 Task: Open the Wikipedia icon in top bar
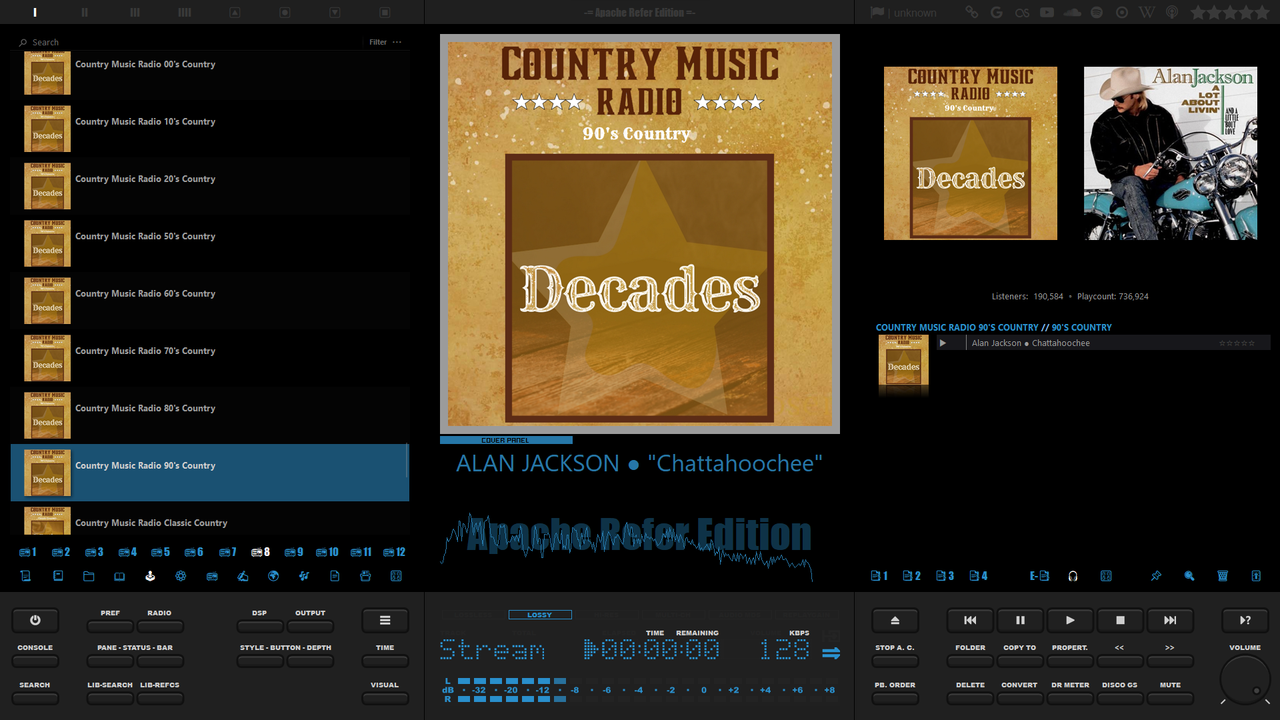(1147, 12)
